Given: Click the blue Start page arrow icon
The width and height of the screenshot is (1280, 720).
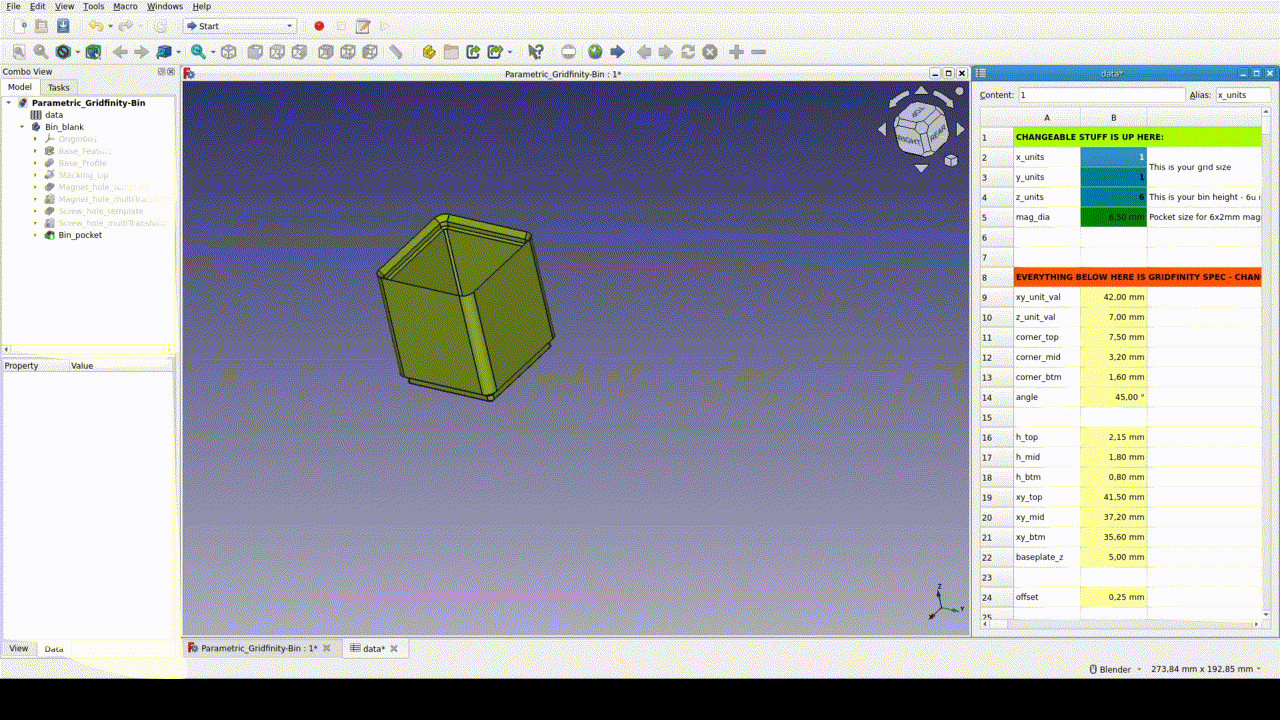Looking at the screenshot, I should (x=617, y=52).
